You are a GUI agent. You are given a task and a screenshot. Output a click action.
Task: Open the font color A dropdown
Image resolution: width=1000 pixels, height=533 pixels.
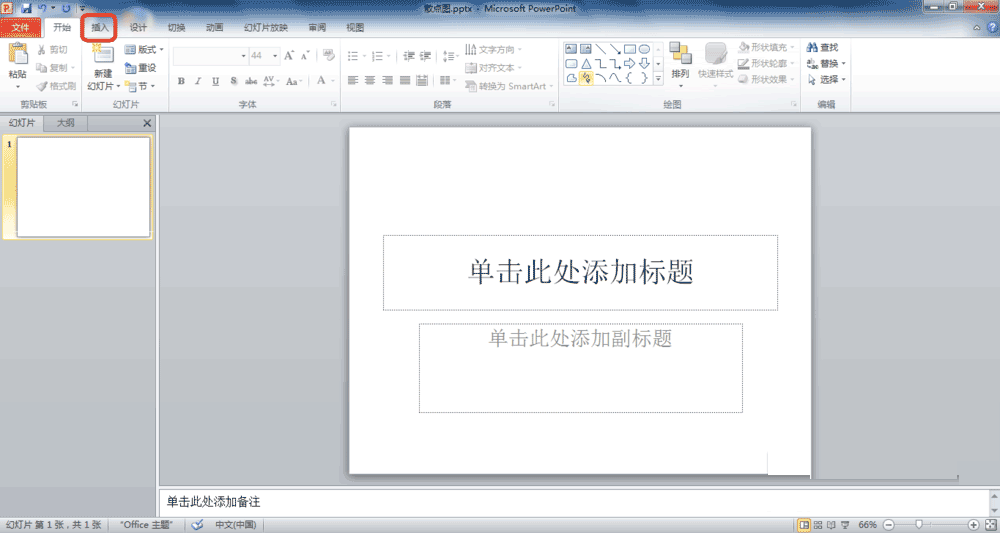tap(332, 81)
